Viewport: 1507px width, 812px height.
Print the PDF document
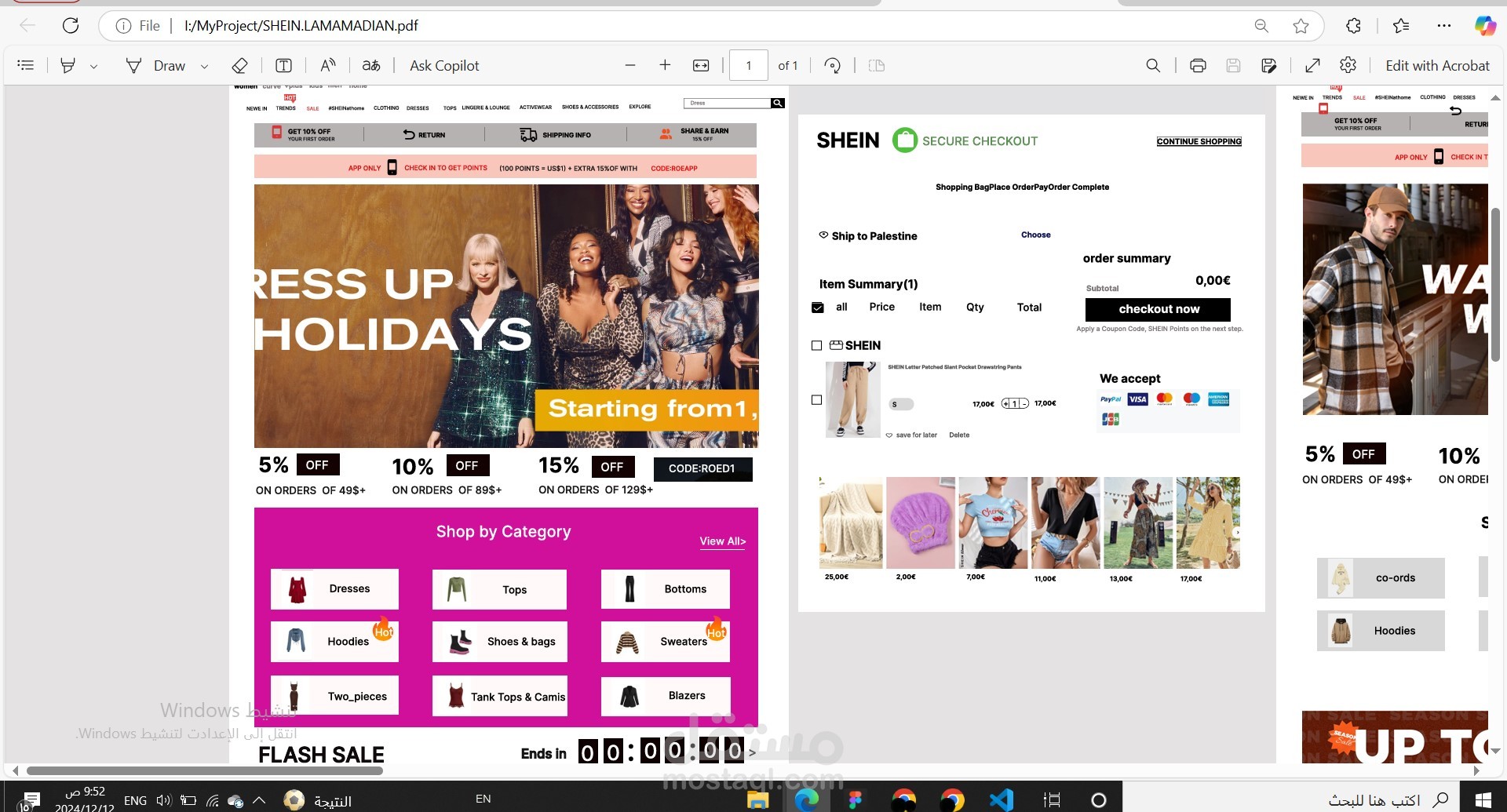pyautogui.click(x=1198, y=66)
